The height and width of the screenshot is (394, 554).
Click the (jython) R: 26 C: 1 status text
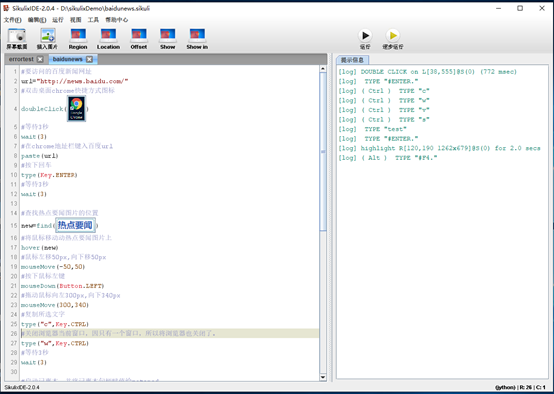click(520, 388)
